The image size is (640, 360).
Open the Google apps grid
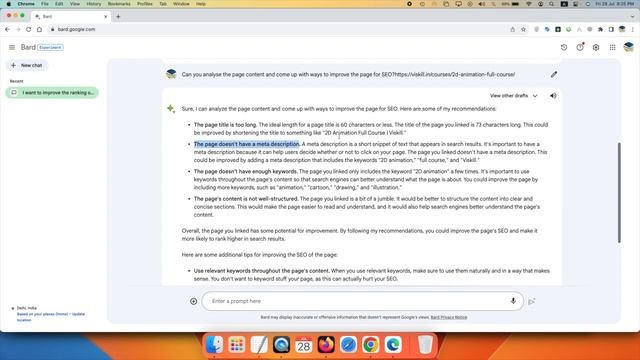coord(613,47)
